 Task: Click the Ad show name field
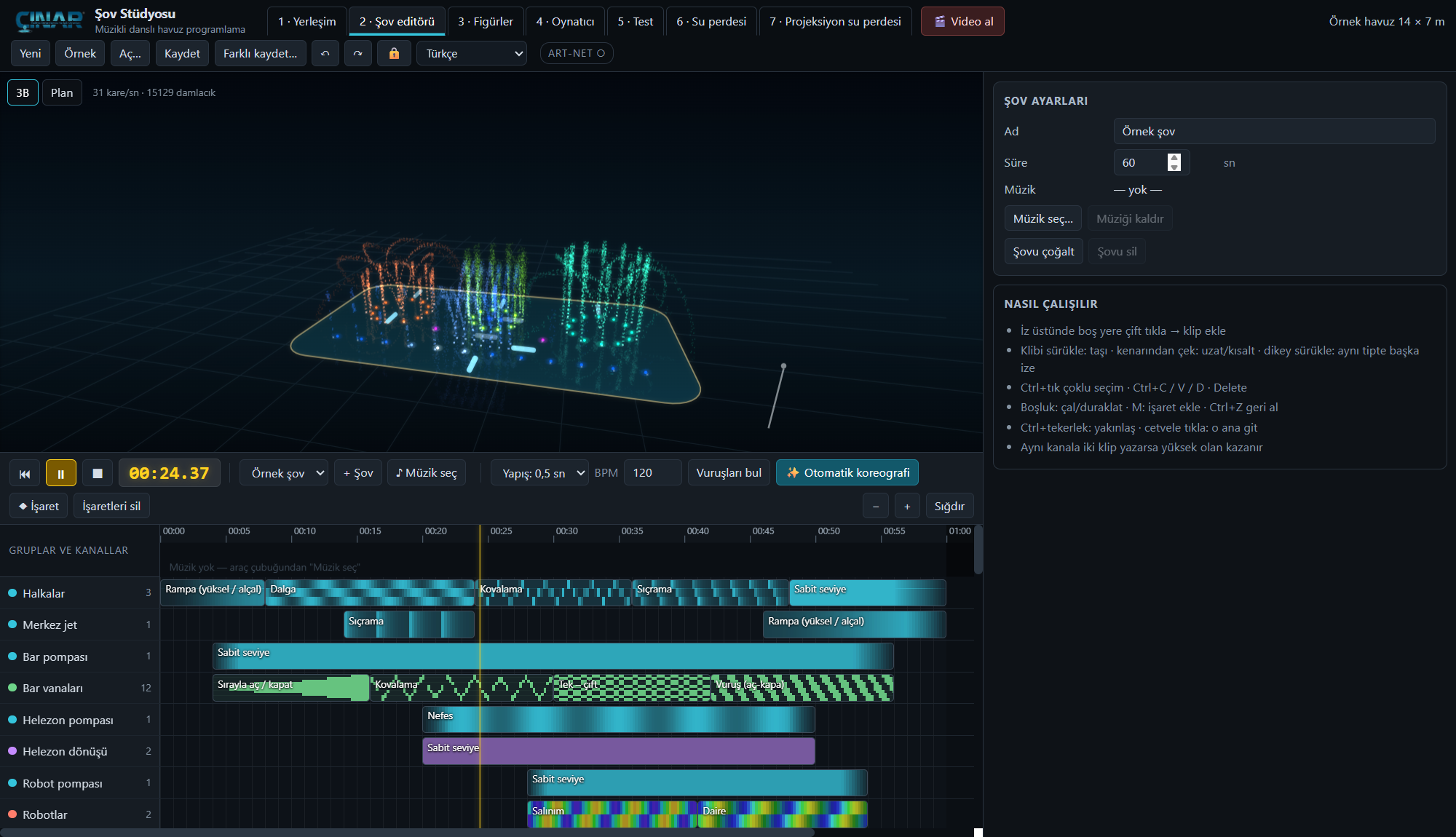pos(1274,131)
